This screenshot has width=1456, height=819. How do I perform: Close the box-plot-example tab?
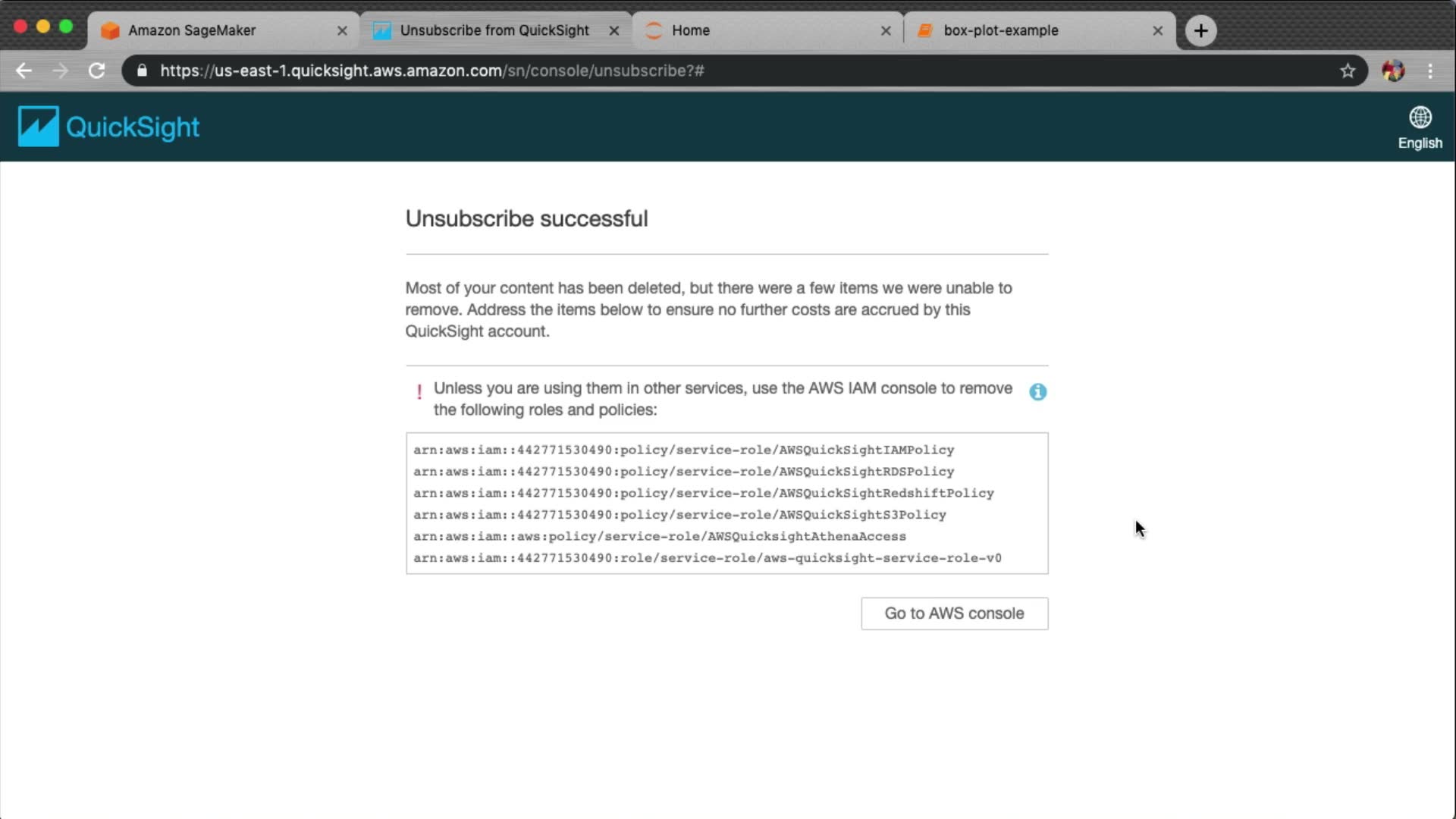[1157, 31]
